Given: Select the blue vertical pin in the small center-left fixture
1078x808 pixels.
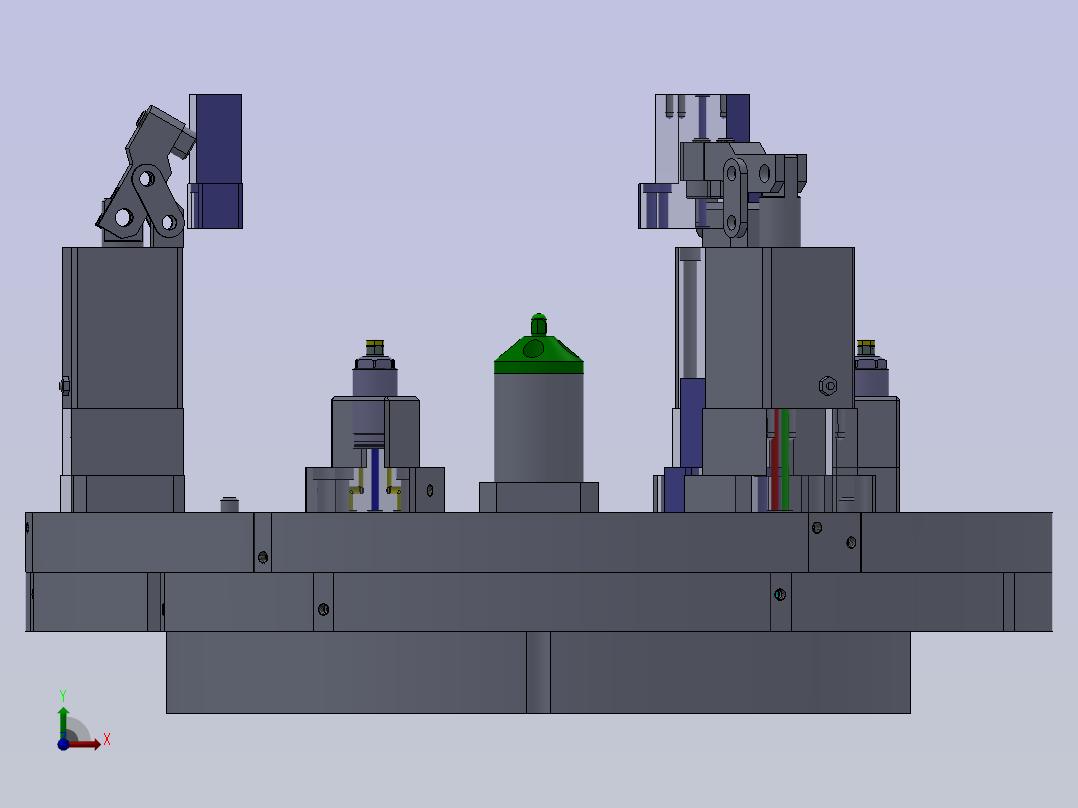Looking at the screenshot, I should (375, 479).
